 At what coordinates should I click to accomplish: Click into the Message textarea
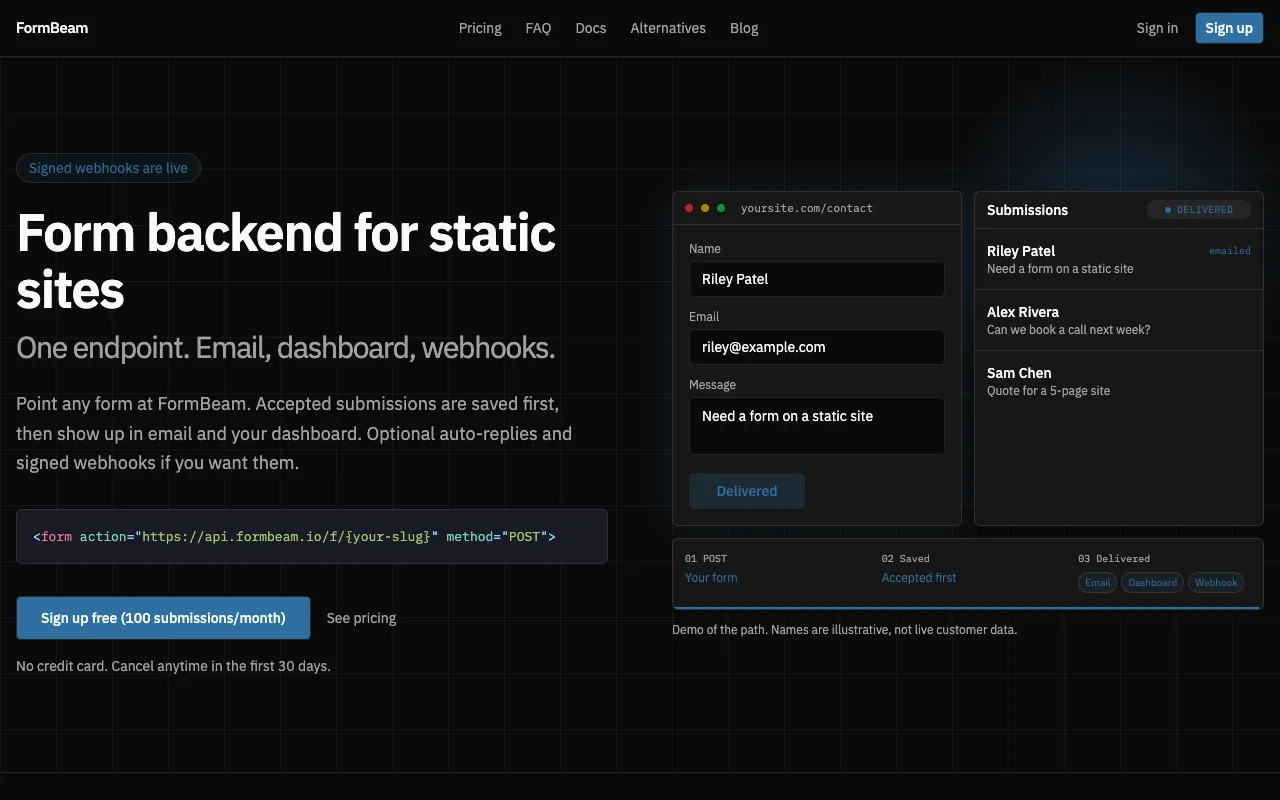(817, 426)
